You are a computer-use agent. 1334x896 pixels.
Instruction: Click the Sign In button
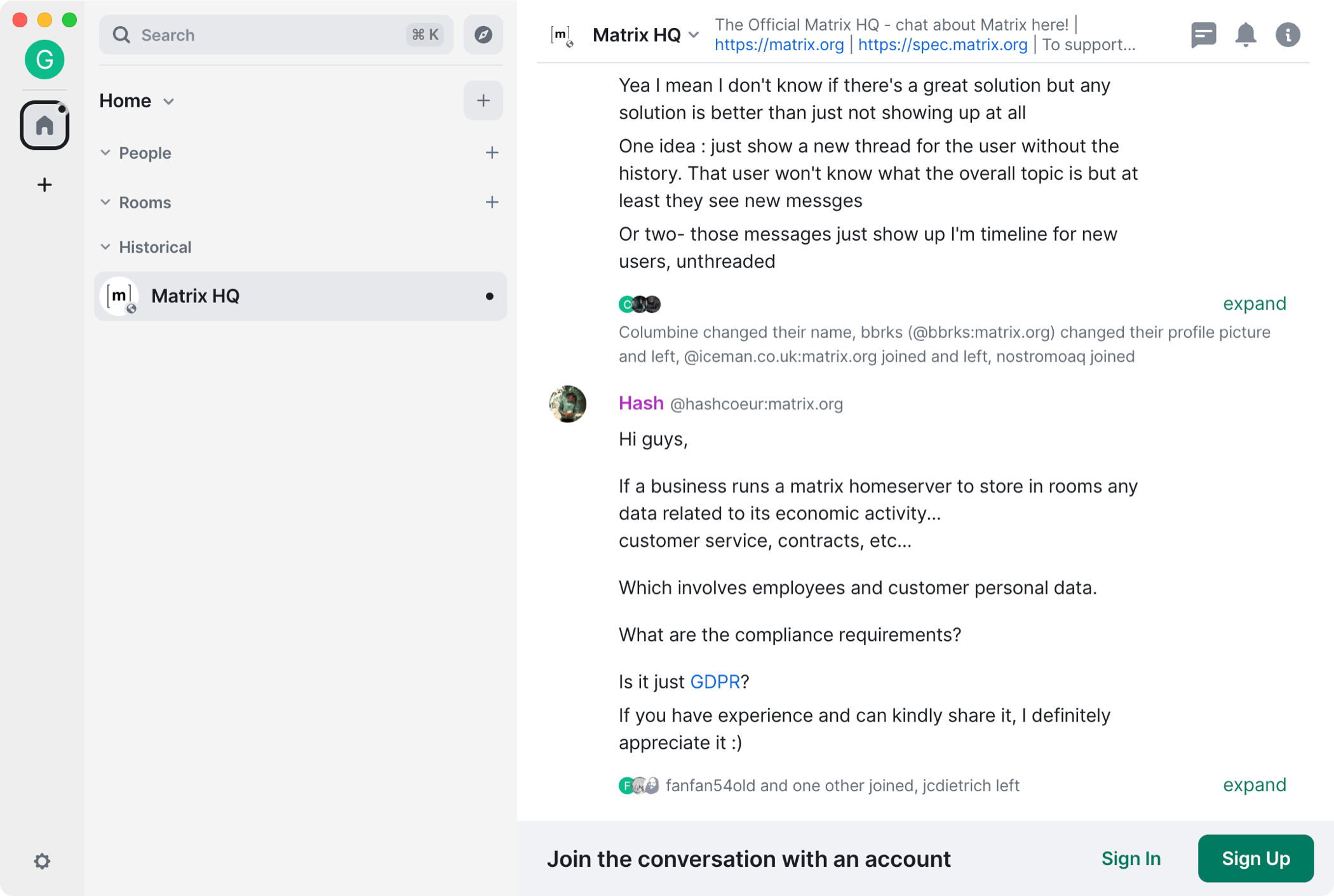coord(1131,858)
